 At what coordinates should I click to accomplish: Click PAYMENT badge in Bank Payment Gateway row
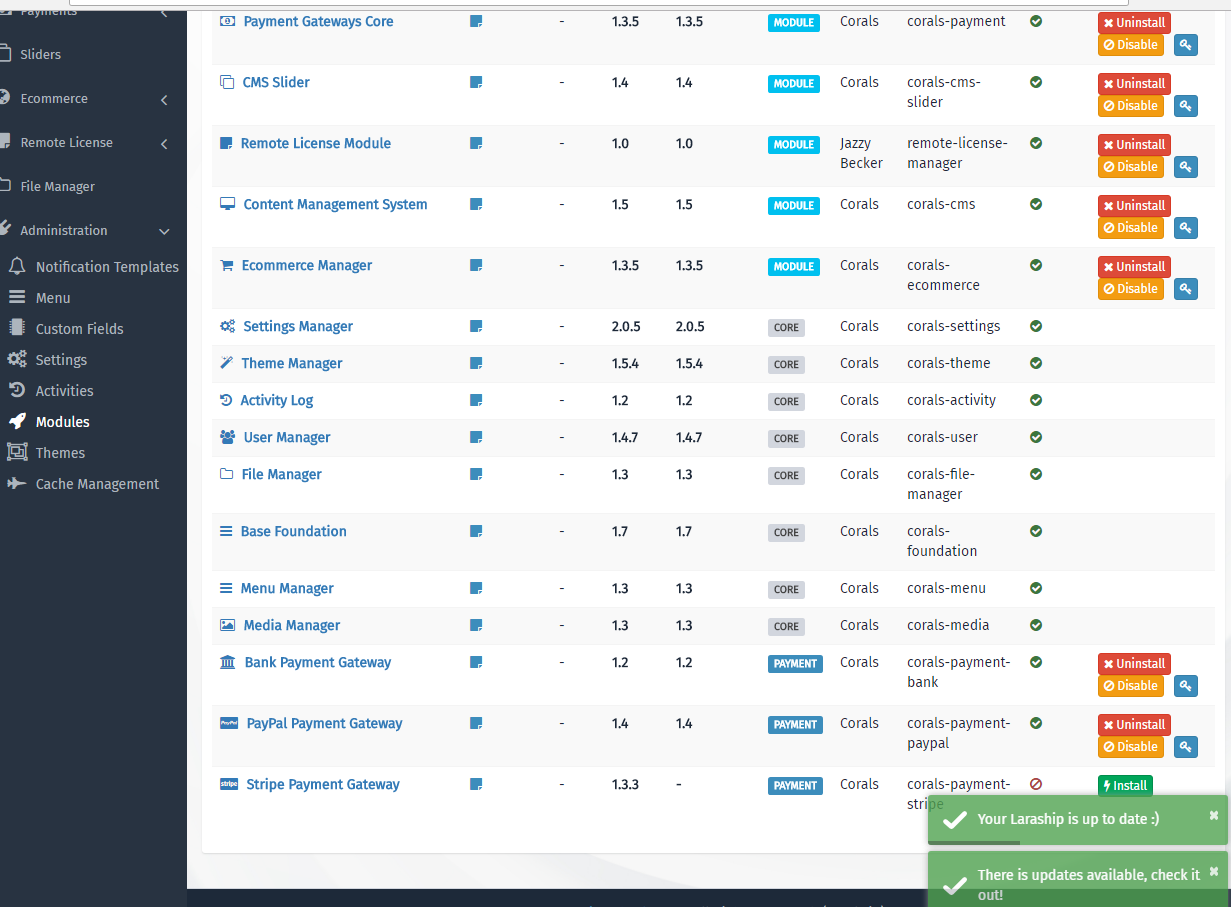795,663
